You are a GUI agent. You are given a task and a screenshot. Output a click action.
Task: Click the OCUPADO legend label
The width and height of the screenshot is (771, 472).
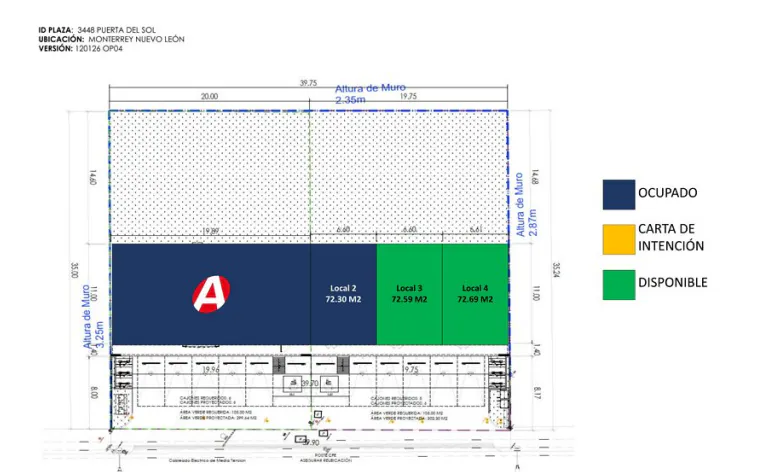(x=667, y=193)
